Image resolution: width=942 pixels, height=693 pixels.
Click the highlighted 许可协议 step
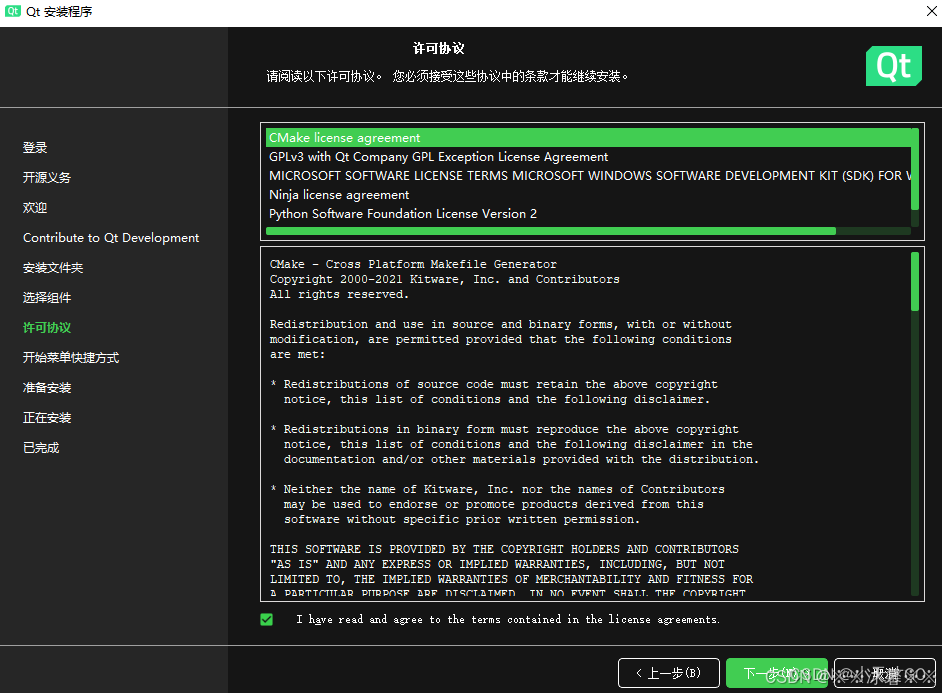tap(47, 328)
